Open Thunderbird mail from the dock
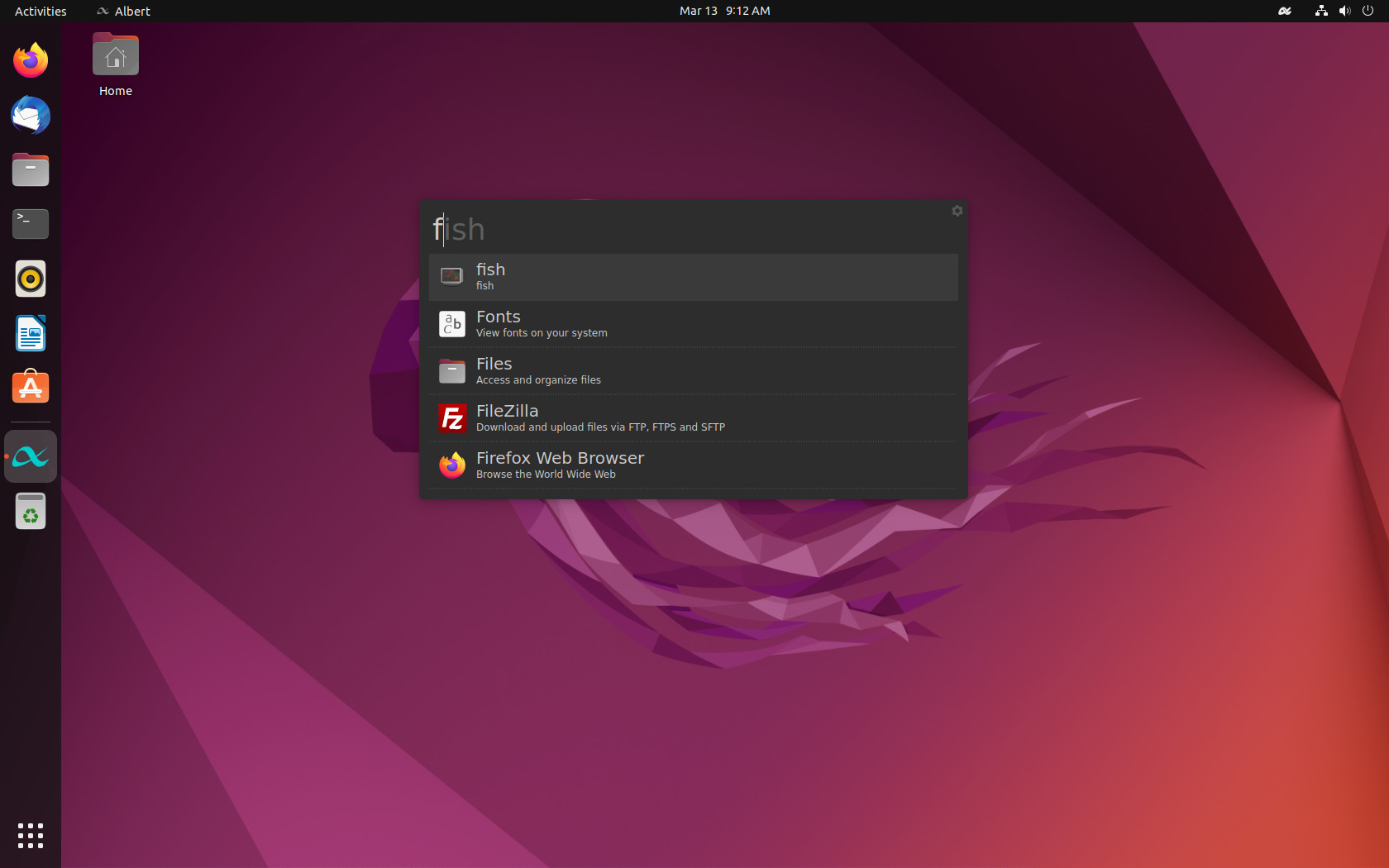 (x=31, y=115)
